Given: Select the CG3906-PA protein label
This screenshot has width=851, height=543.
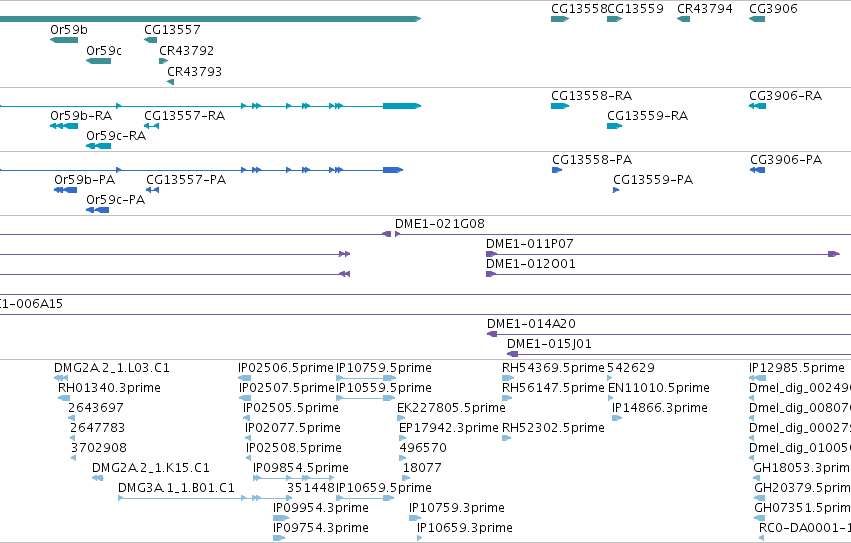Looking at the screenshot, I should (786, 160).
